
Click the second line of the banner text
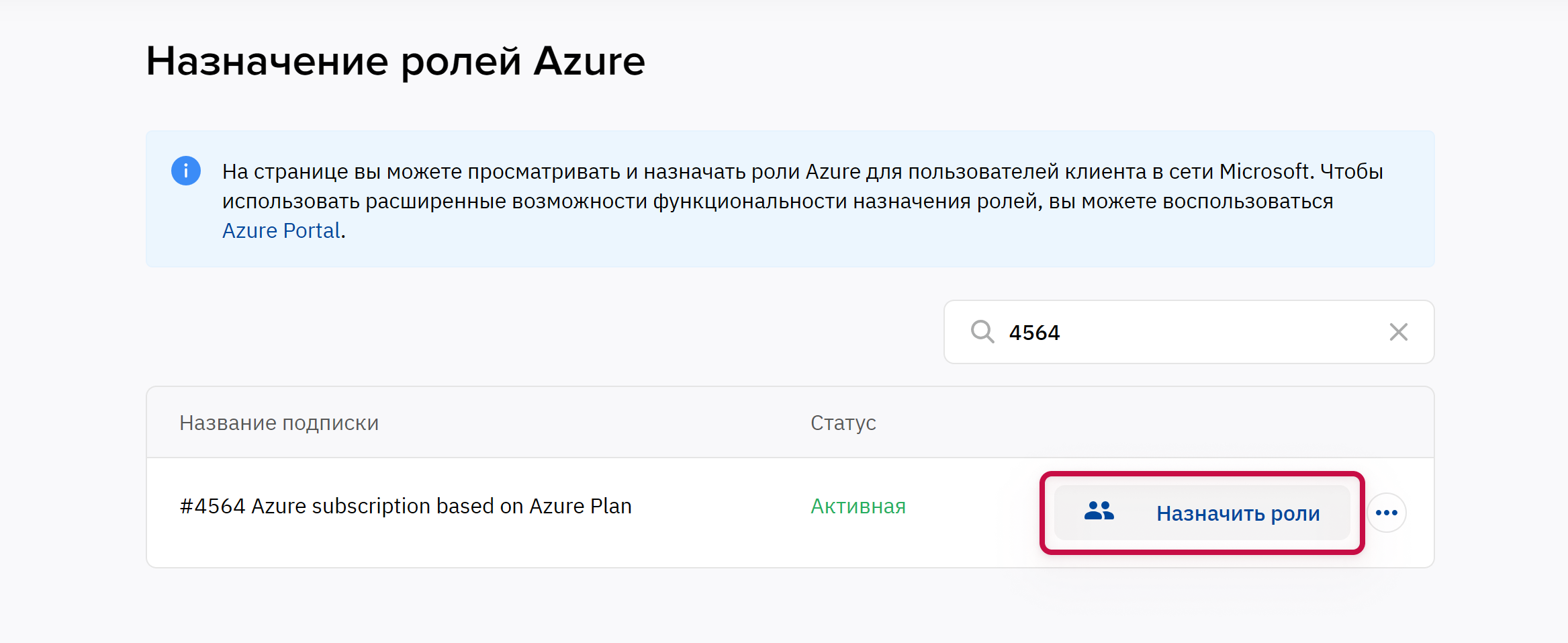(777, 201)
